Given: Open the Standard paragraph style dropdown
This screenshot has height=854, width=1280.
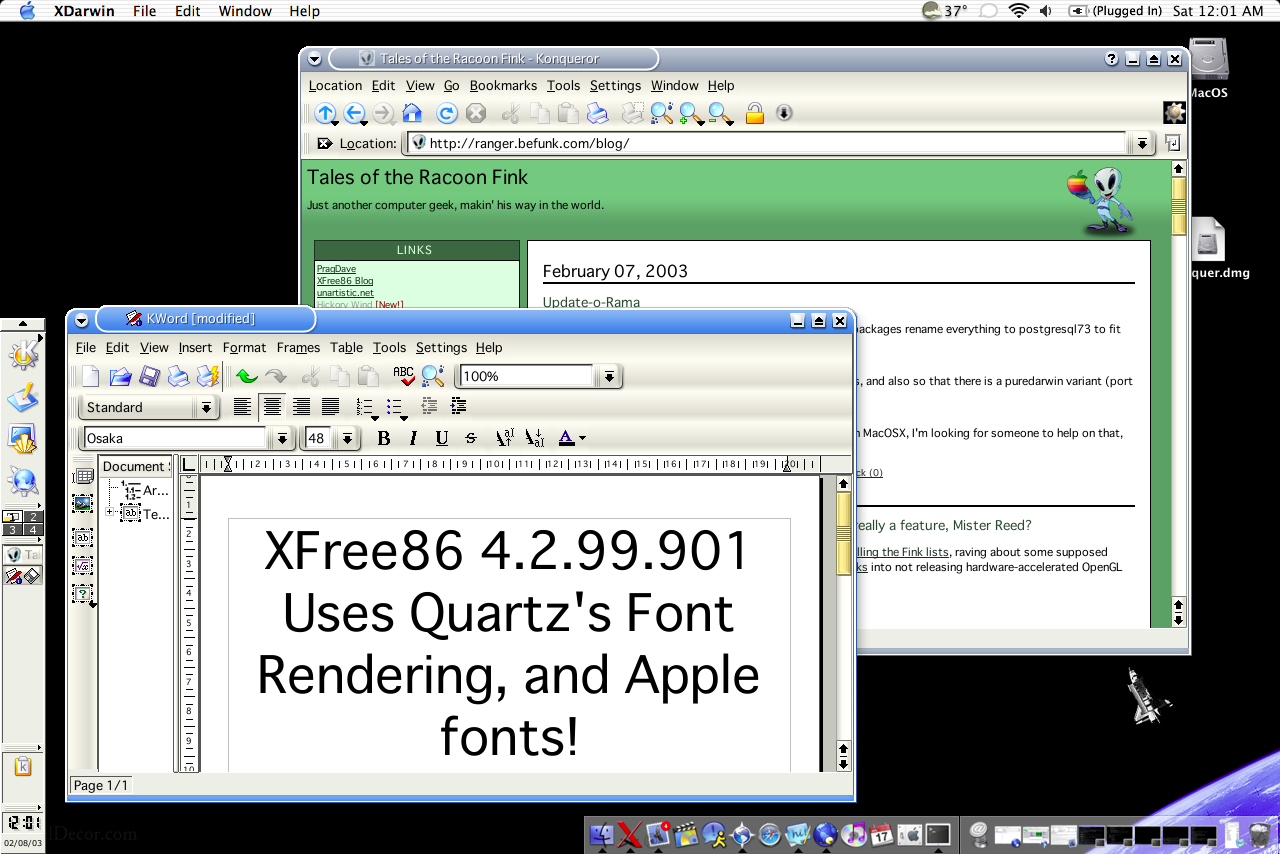Looking at the screenshot, I should [x=206, y=407].
